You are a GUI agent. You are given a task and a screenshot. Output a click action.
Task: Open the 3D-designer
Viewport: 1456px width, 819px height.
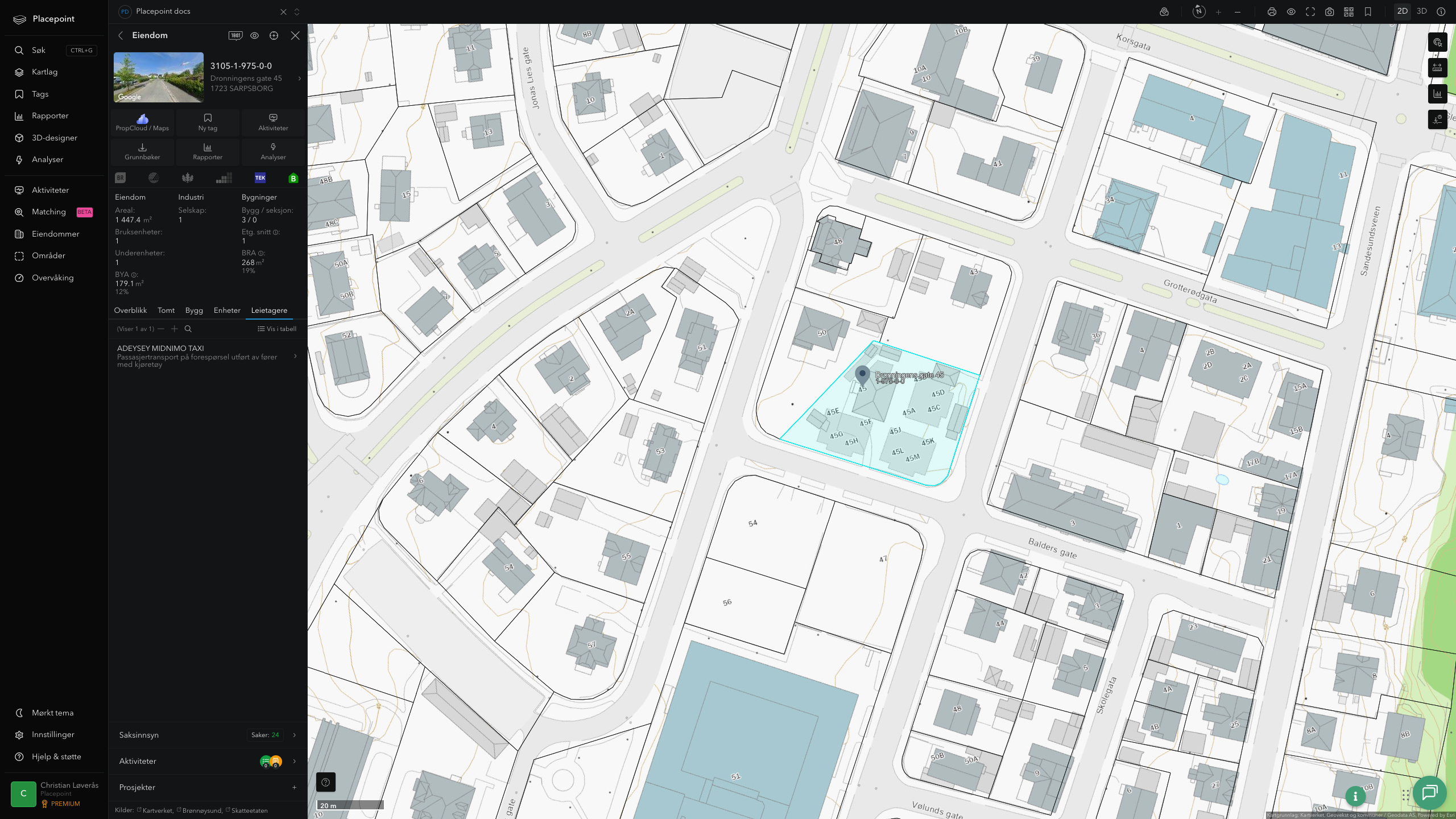(x=55, y=138)
